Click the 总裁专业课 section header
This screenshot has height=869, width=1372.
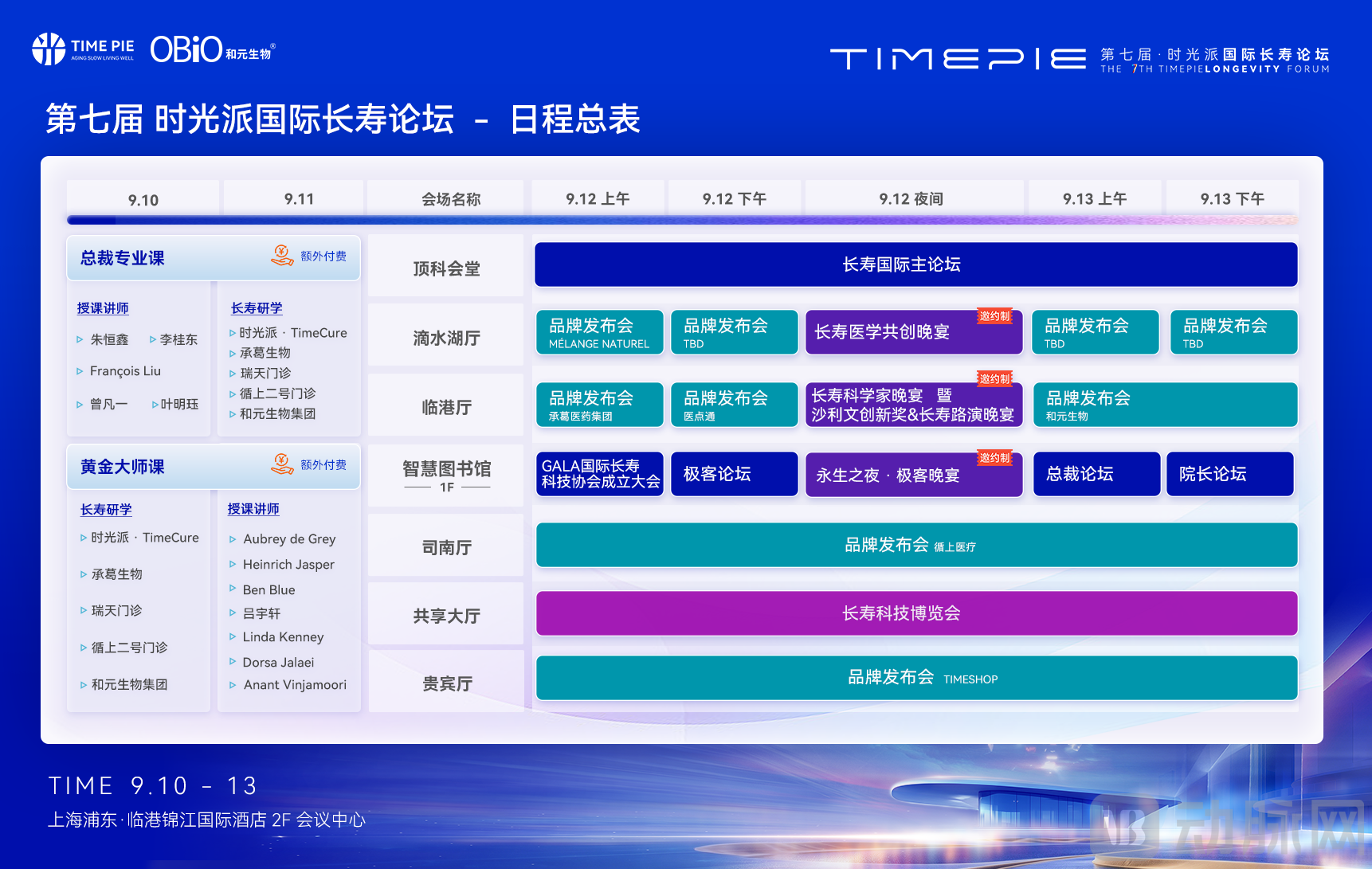(214, 257)
